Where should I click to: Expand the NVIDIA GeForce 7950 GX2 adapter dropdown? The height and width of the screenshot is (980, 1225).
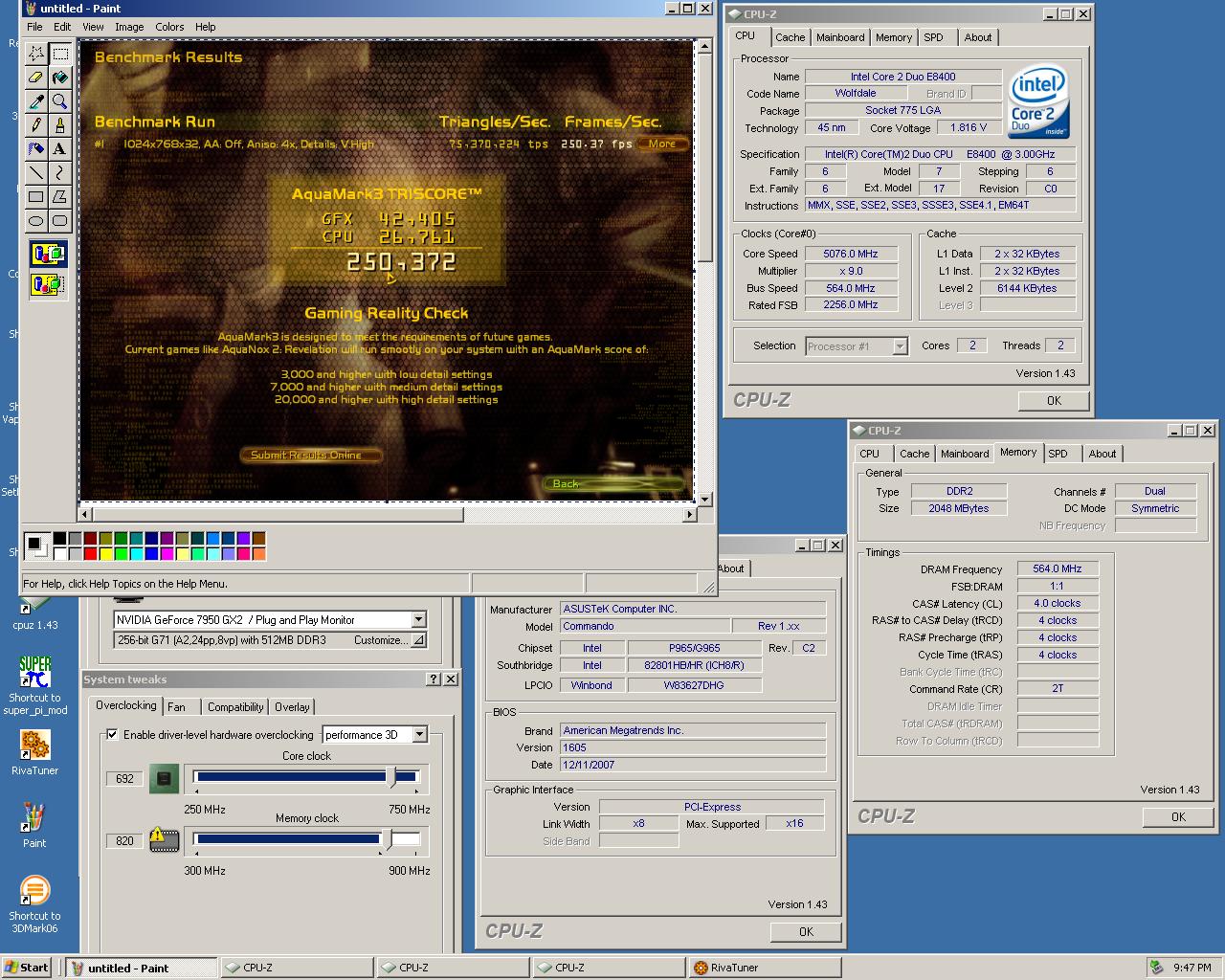point(418,619)
